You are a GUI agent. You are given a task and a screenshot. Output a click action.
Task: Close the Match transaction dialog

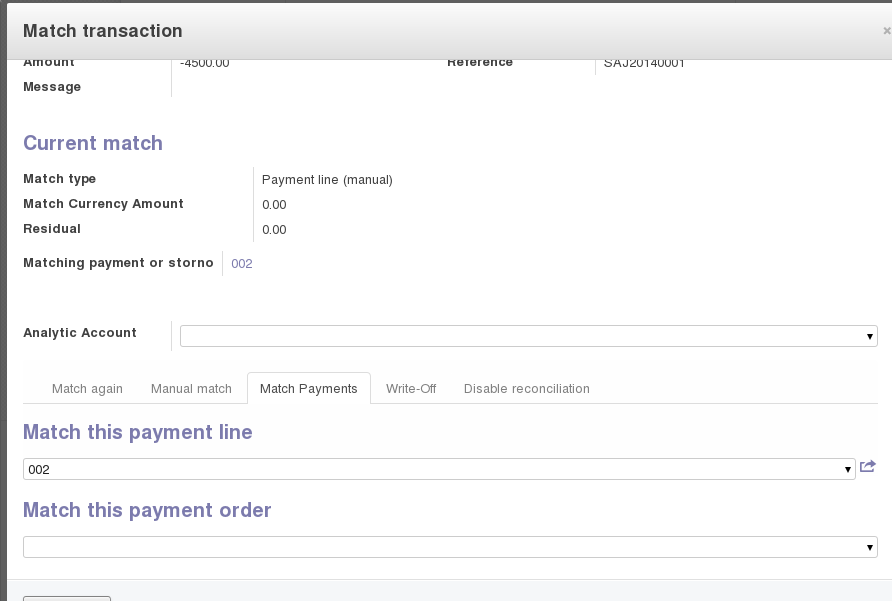click(886, 31)
